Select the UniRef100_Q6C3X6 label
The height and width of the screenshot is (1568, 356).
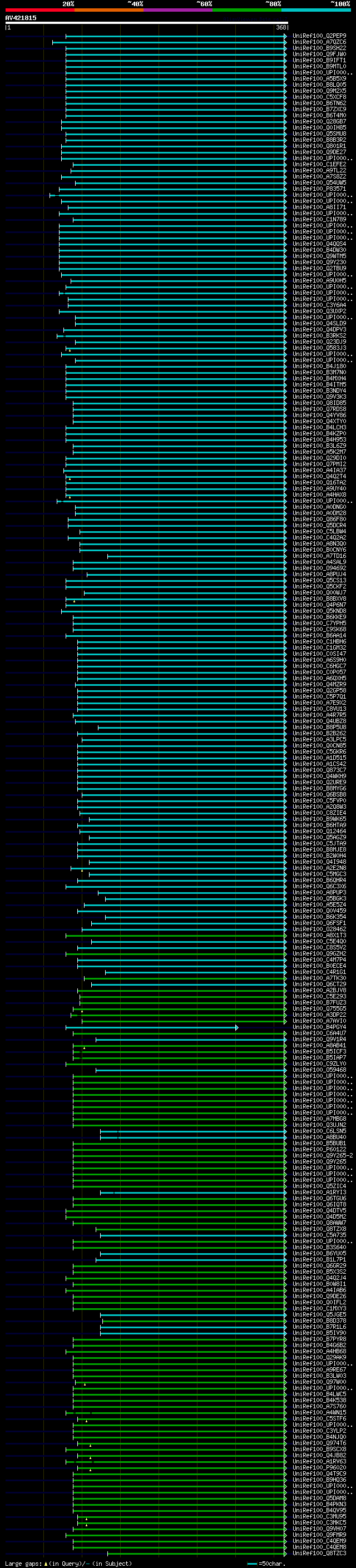point(319,887)
